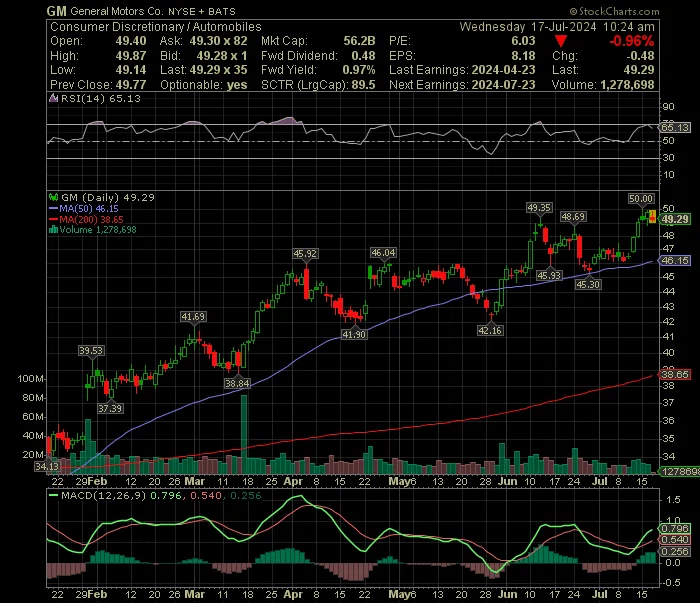This screenshot has width=700, height=603.
Task: Click the blue 46.15 price-axis tag
Action: (x=675, y=260)
